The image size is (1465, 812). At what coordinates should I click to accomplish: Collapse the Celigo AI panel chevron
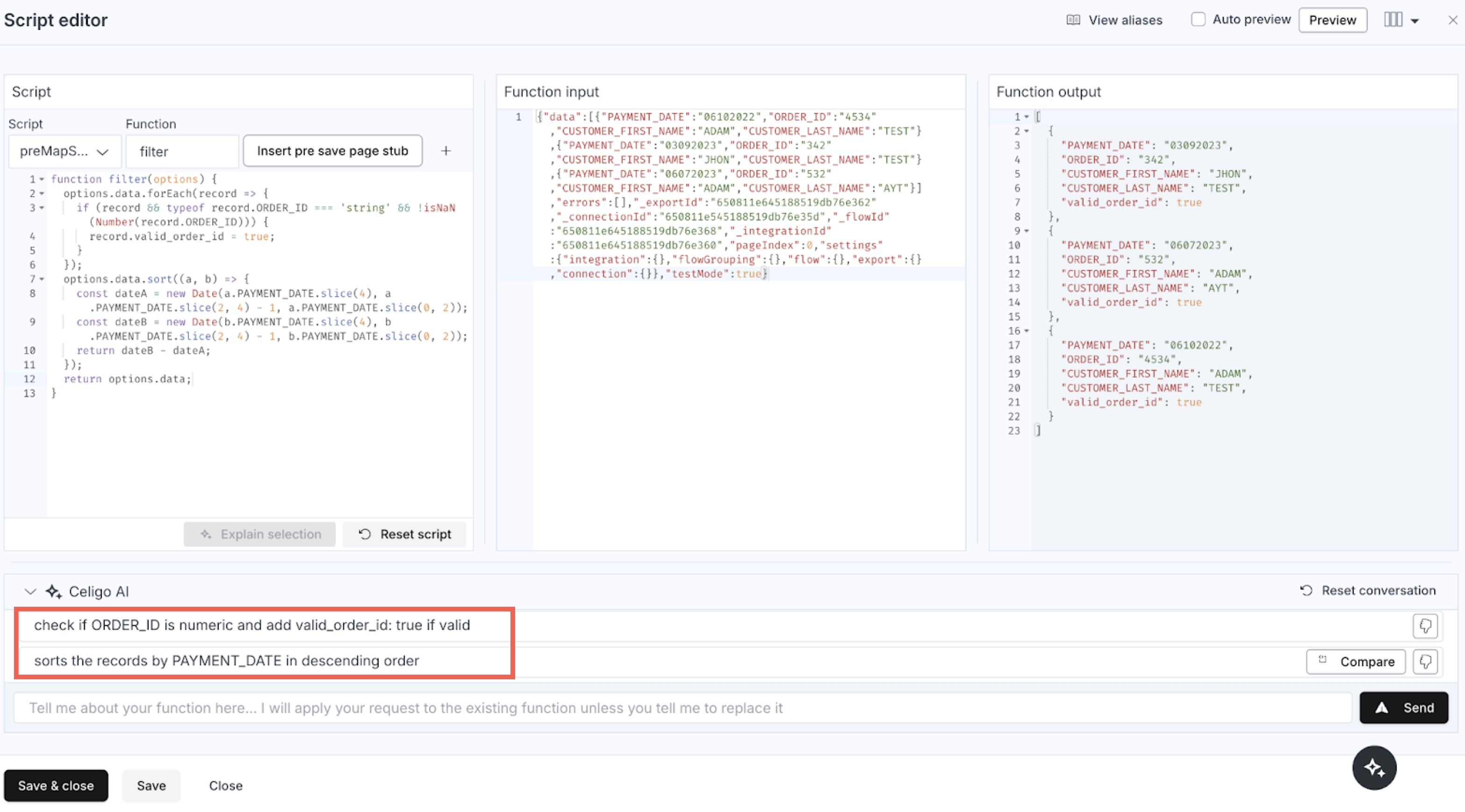coord(30,591)
